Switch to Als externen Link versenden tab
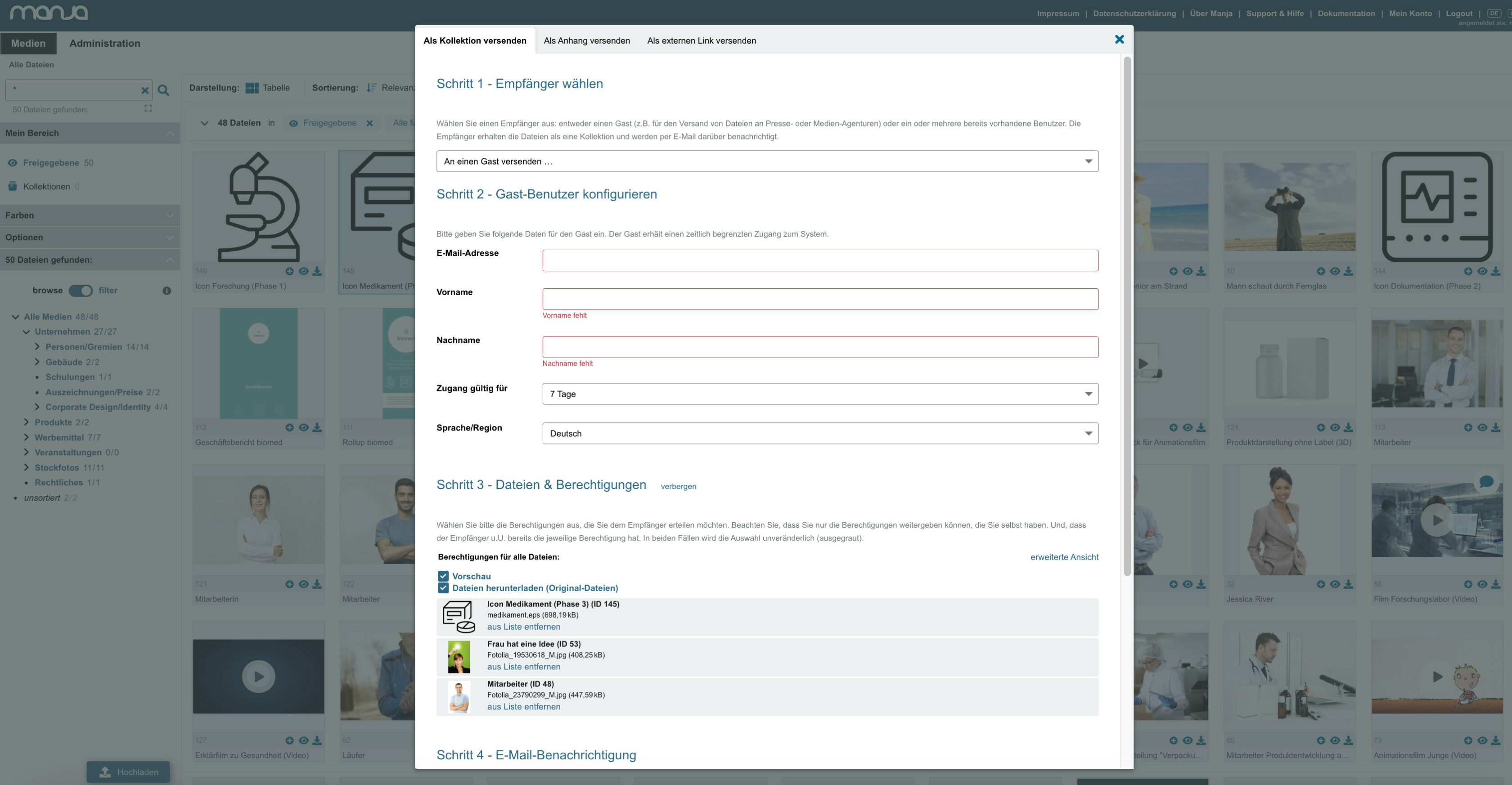1512x785 pixels. pos(702,40)
